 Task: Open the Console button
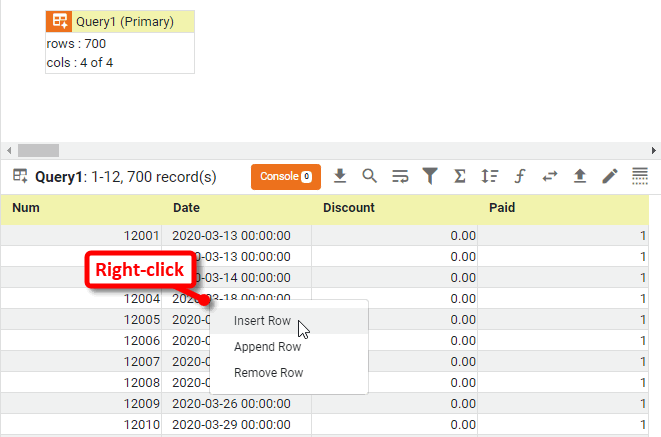(285, 176)
